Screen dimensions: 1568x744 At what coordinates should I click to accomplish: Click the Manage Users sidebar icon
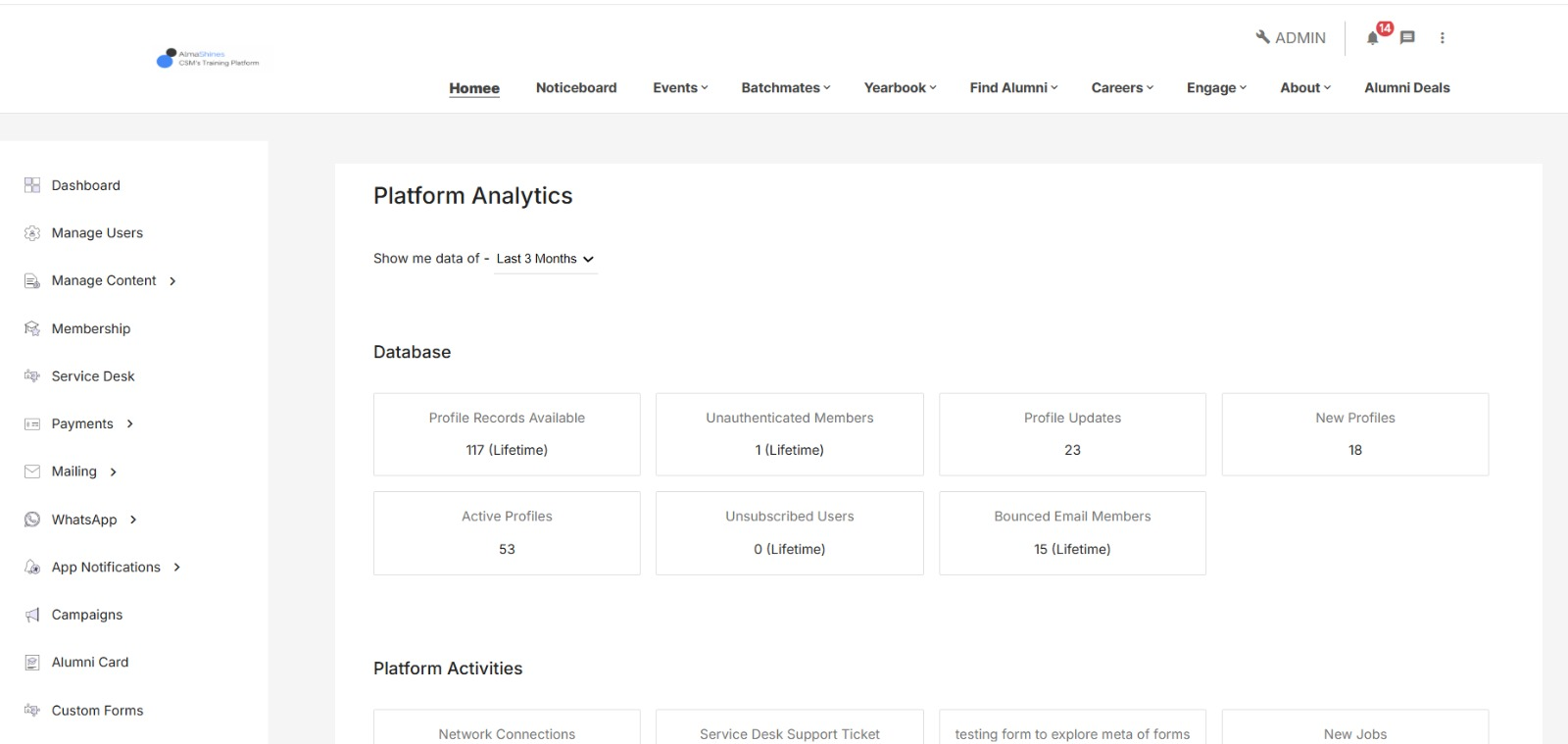(x=32, y=233)
